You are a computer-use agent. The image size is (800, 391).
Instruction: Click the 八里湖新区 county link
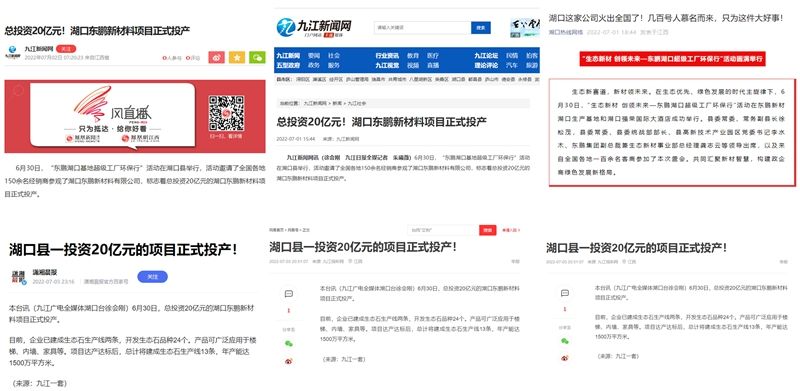pyautogui.click(x=421, y=80)
